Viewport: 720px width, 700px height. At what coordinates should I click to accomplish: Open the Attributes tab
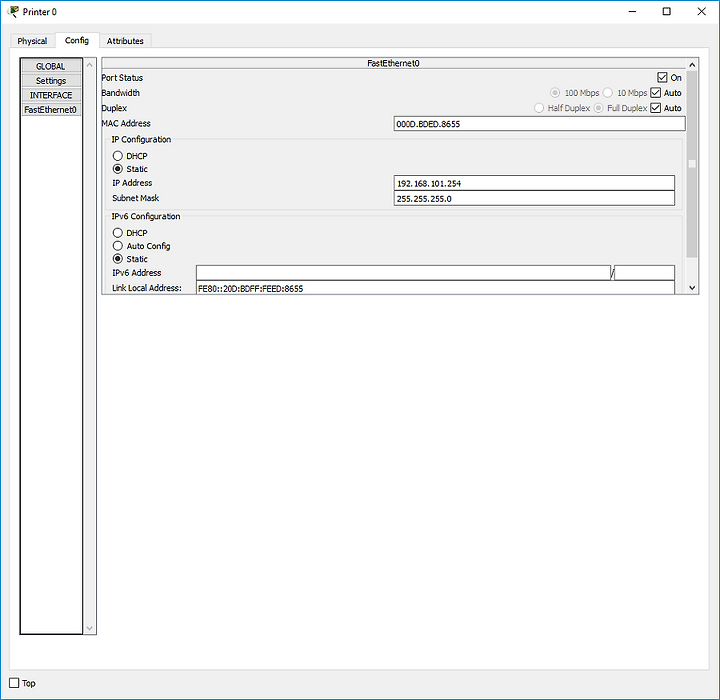click(125, 41)
